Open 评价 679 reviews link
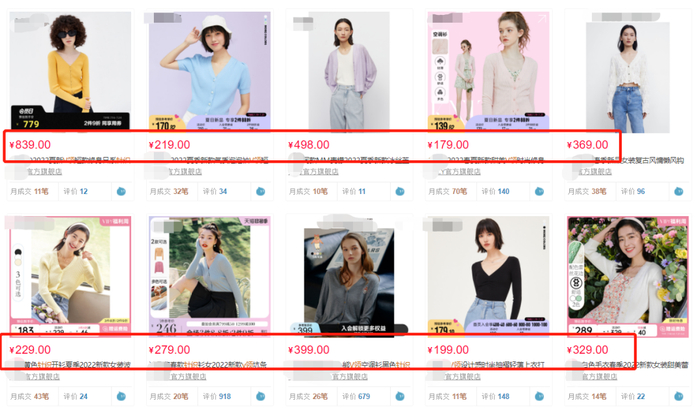This screenshot has height=414, width=700. click(x=356, y=397)
